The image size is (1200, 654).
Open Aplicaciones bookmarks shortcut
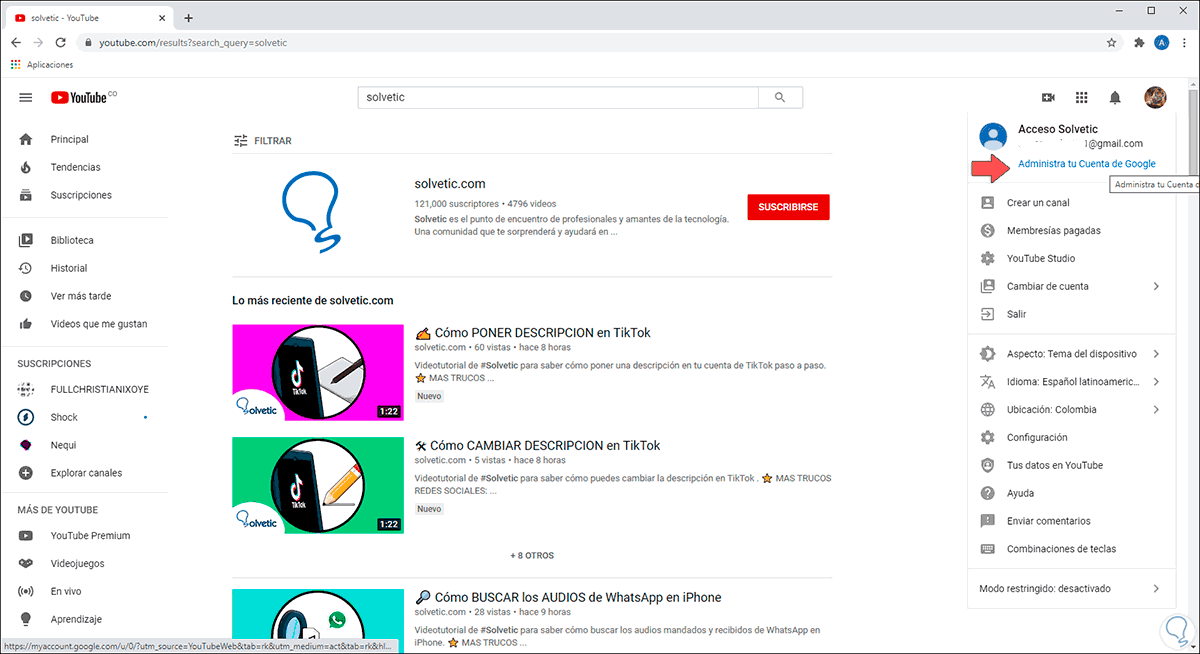tap(42, 65)
